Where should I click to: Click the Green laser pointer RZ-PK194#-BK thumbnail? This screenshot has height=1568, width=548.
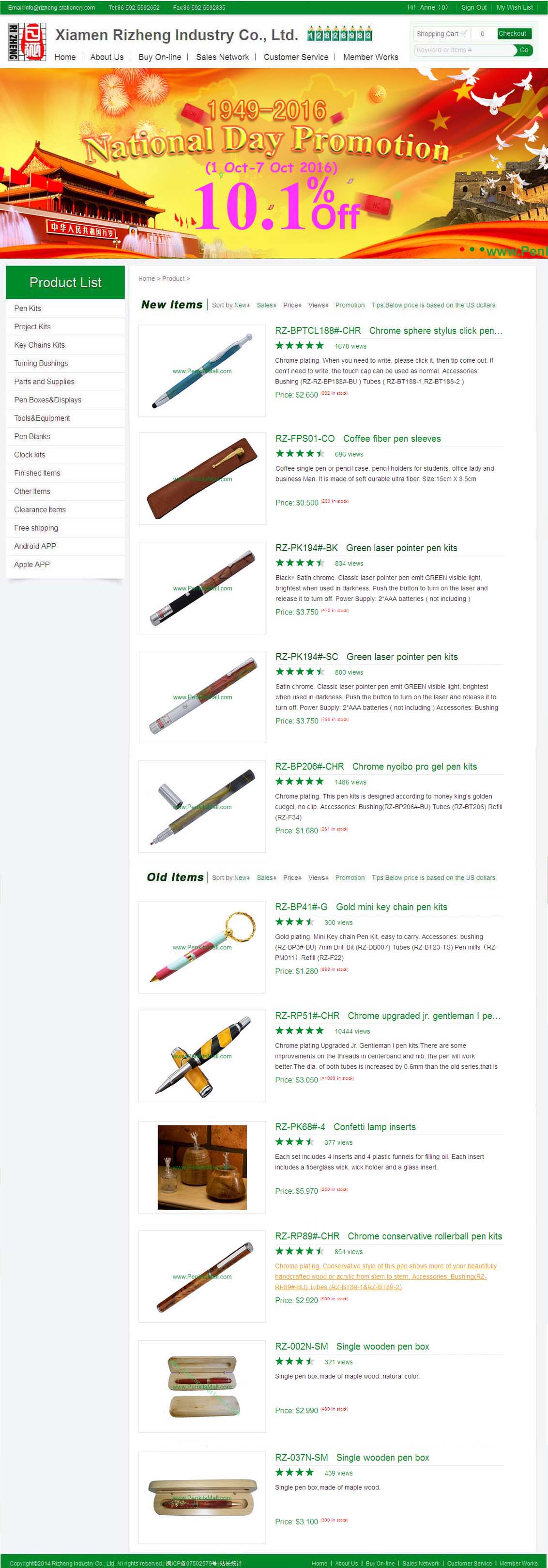(202, 588)
